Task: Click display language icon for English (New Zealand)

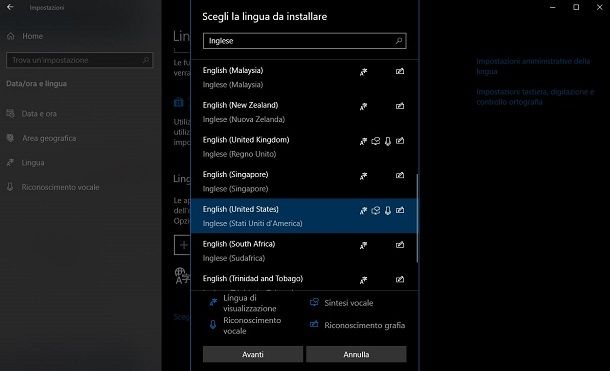Action: (363, 106)
